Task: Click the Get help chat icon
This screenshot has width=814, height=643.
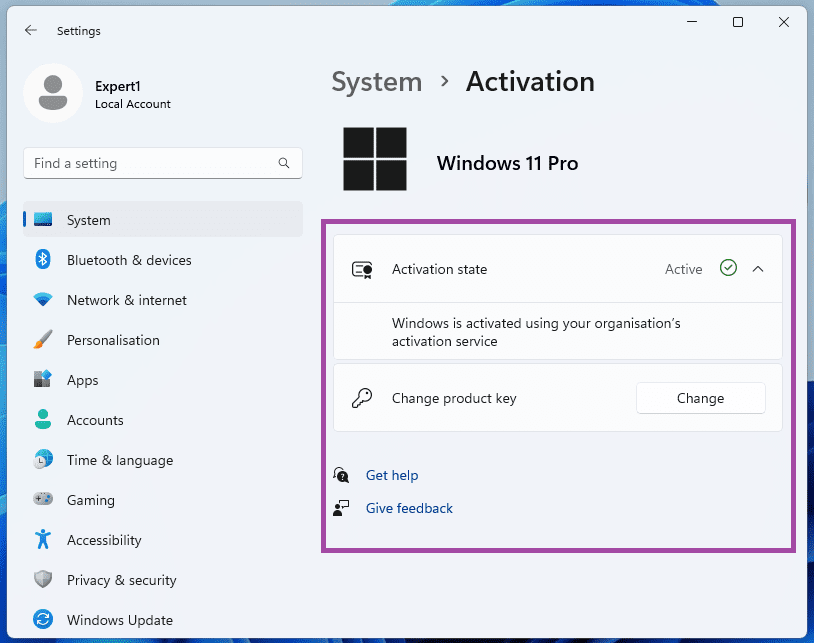Action: click(341, 475)
